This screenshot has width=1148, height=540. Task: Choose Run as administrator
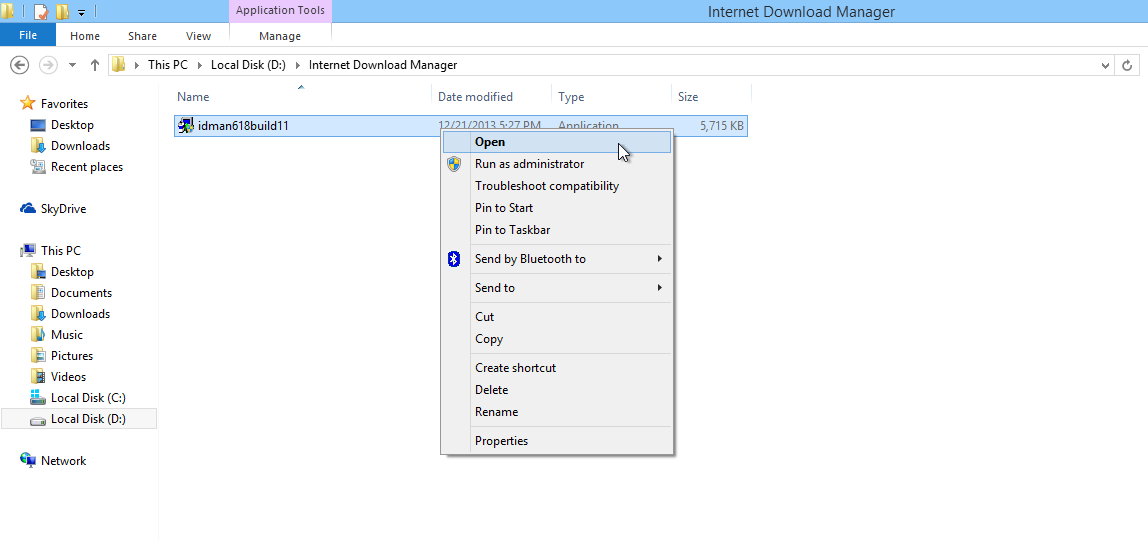click(x=556, y=164)
